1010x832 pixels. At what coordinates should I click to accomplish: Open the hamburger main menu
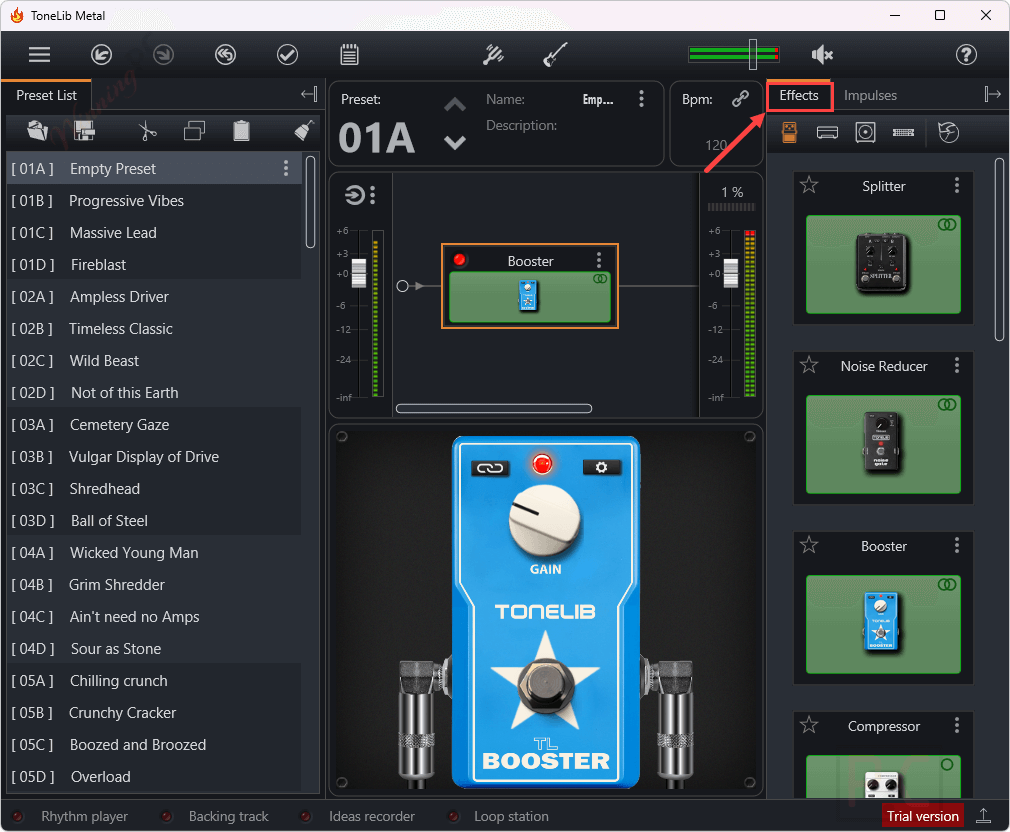[39, 55]
